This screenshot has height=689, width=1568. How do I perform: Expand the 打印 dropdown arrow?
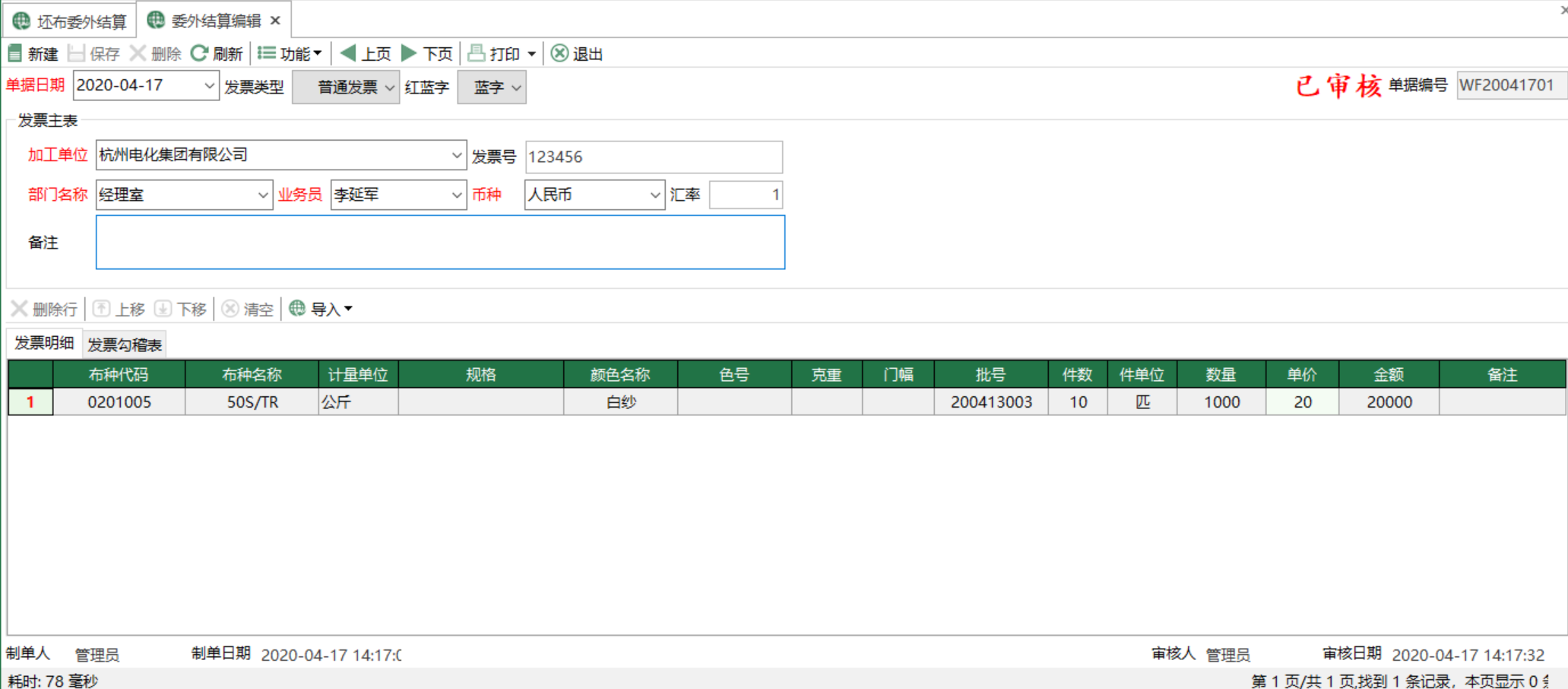coord(532,54)
